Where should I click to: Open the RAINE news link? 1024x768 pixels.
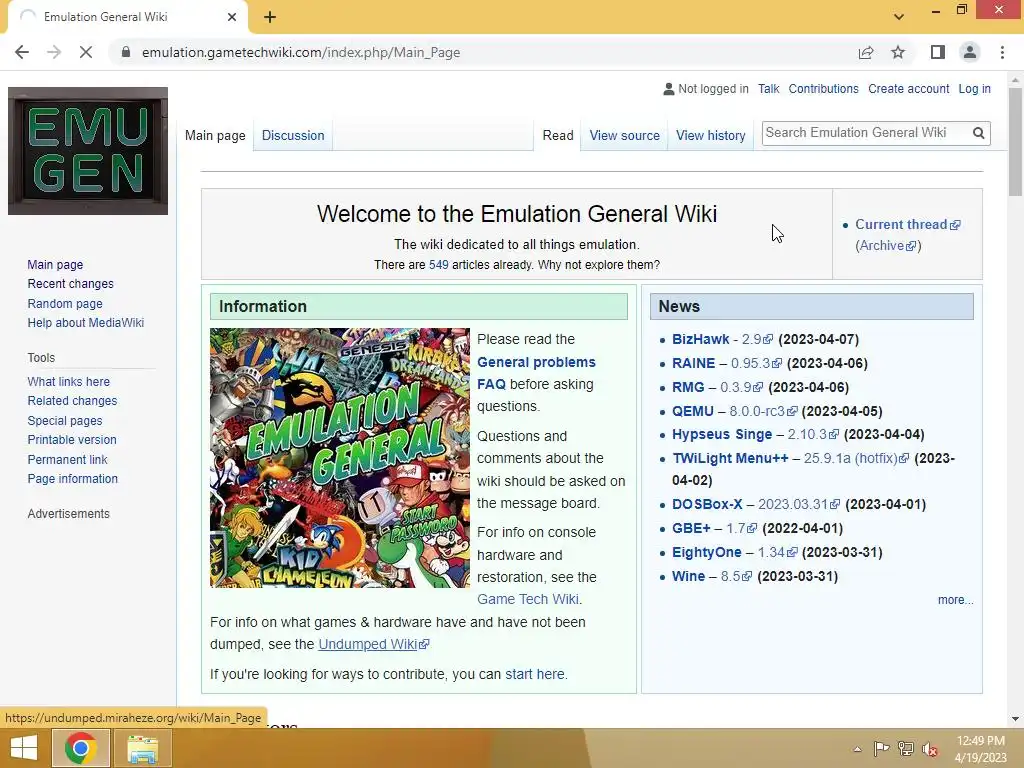pyautogui.click(x=694, y=363)
